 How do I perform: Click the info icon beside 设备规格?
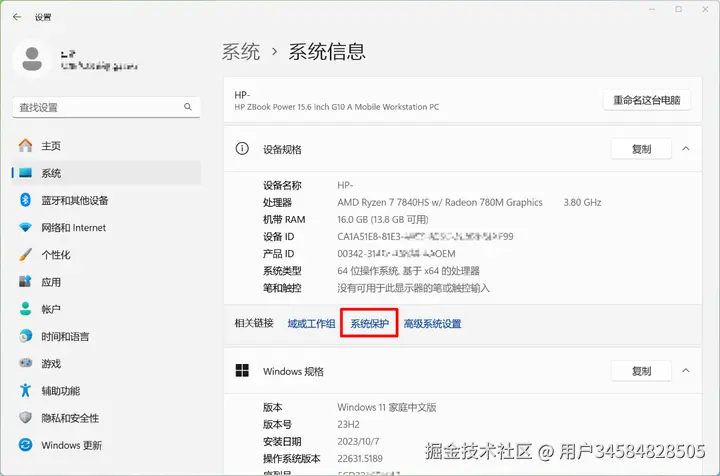click(242, 149)
